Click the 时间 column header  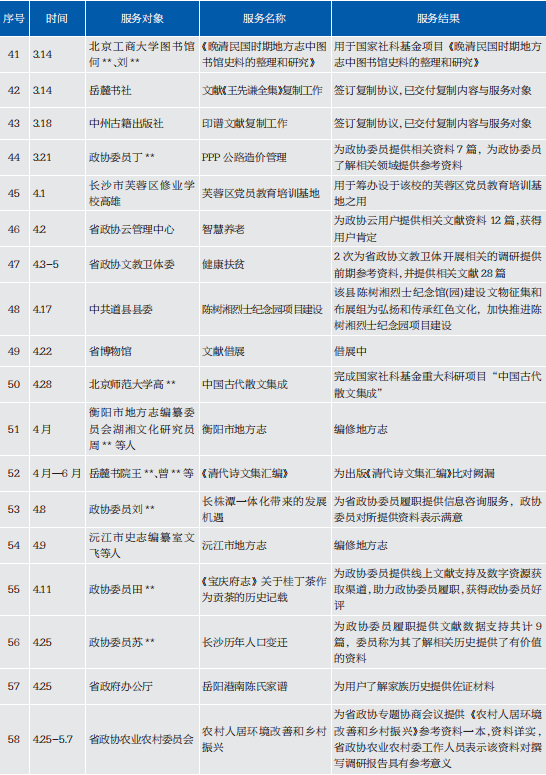pyautogui.click(x=57, y=18)
